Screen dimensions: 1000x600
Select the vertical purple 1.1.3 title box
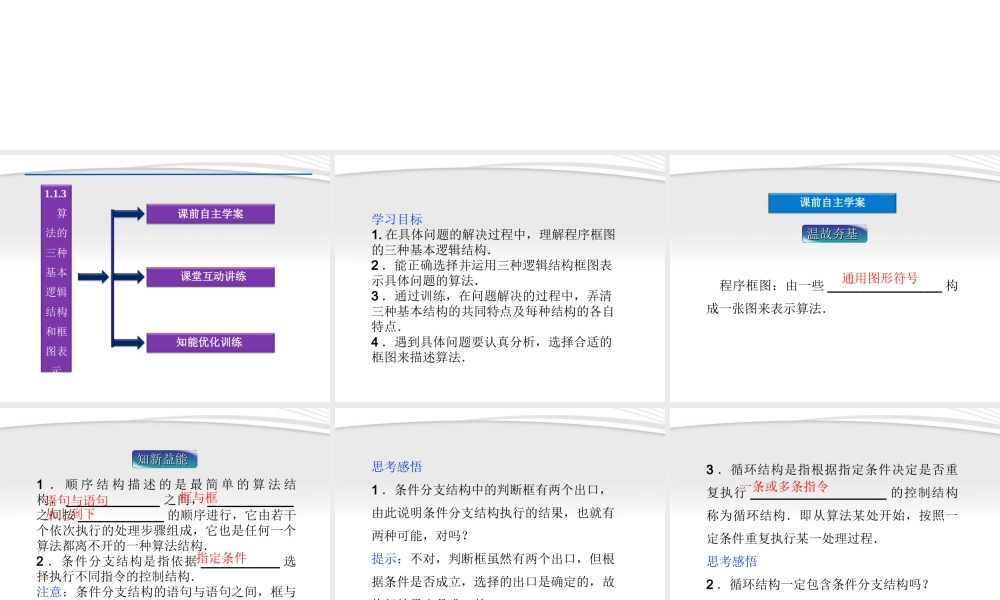click(x=56, y=278)
